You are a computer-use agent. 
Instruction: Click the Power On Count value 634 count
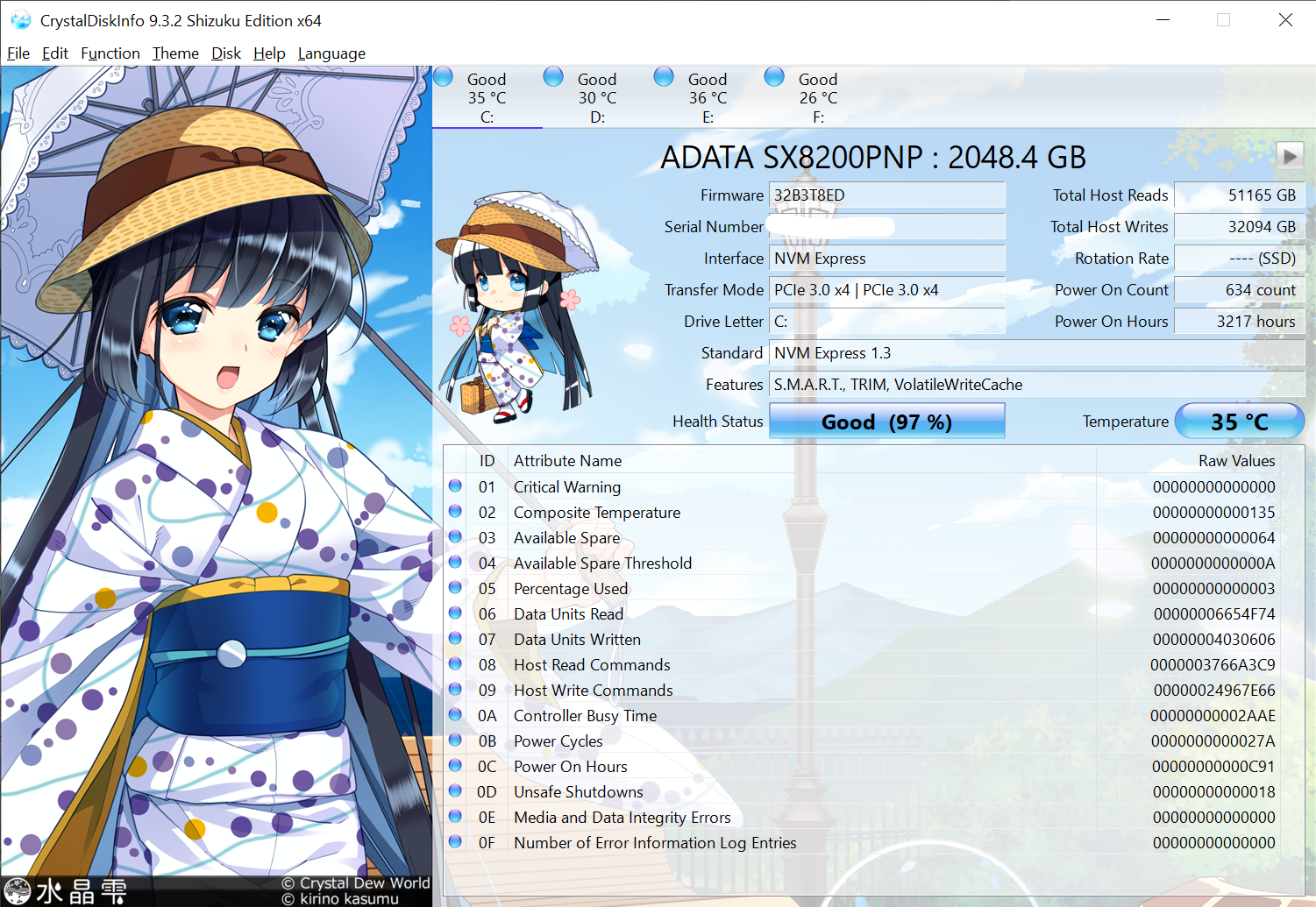(x=1240, y=290)
